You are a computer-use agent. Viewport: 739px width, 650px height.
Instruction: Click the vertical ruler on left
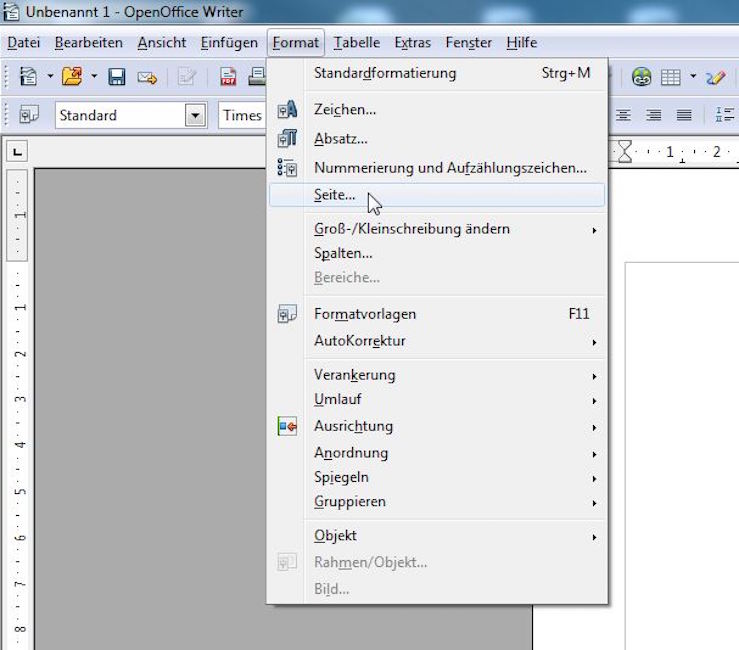(17, 409)
